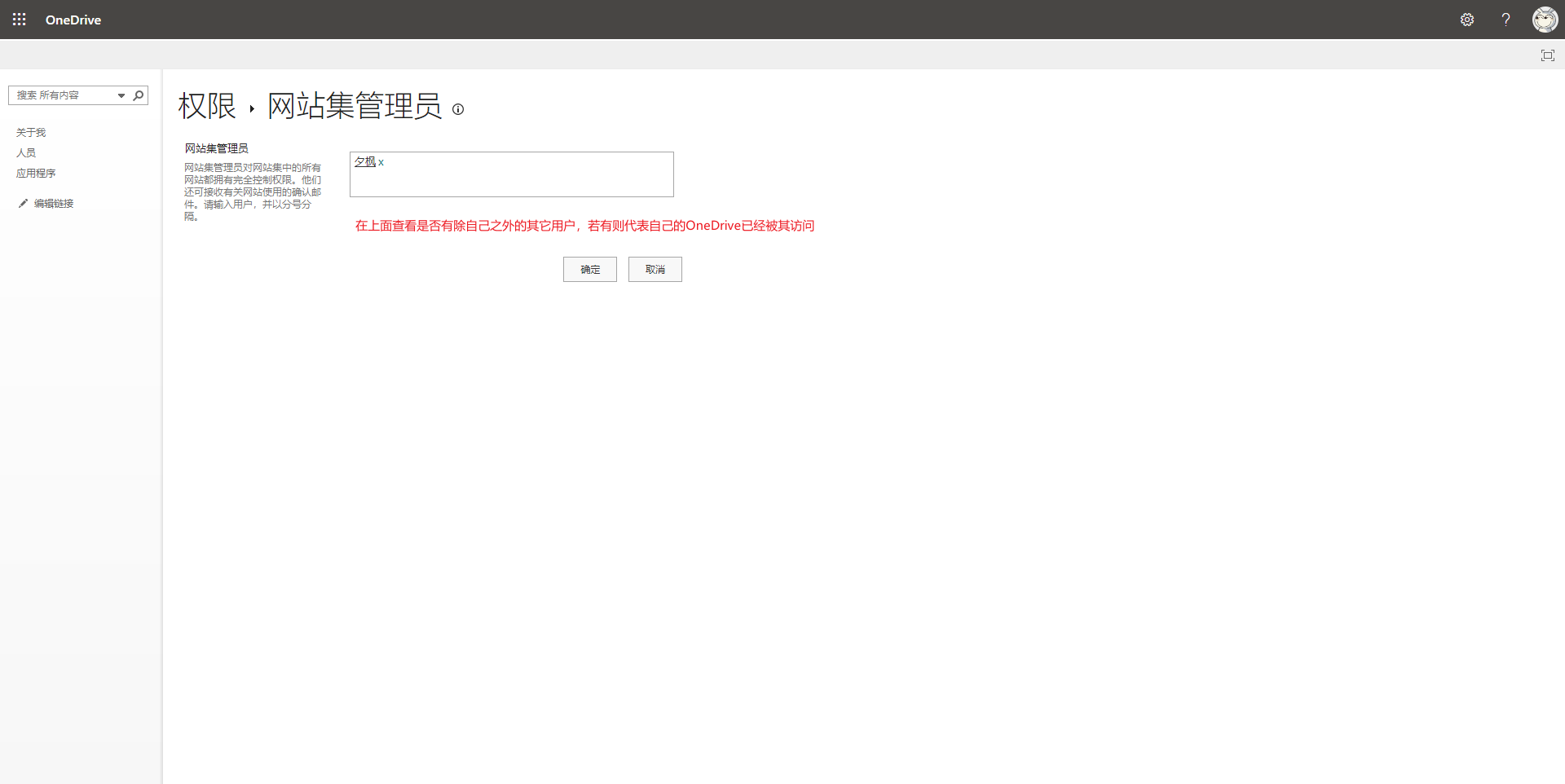
Task: Click the OneDrive title in header
Action: click(x=73, y=20)
